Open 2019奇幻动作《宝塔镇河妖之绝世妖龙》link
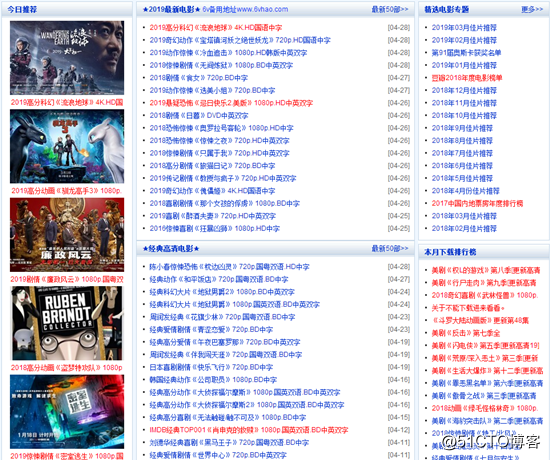The image size is (550, 460). 240,40
